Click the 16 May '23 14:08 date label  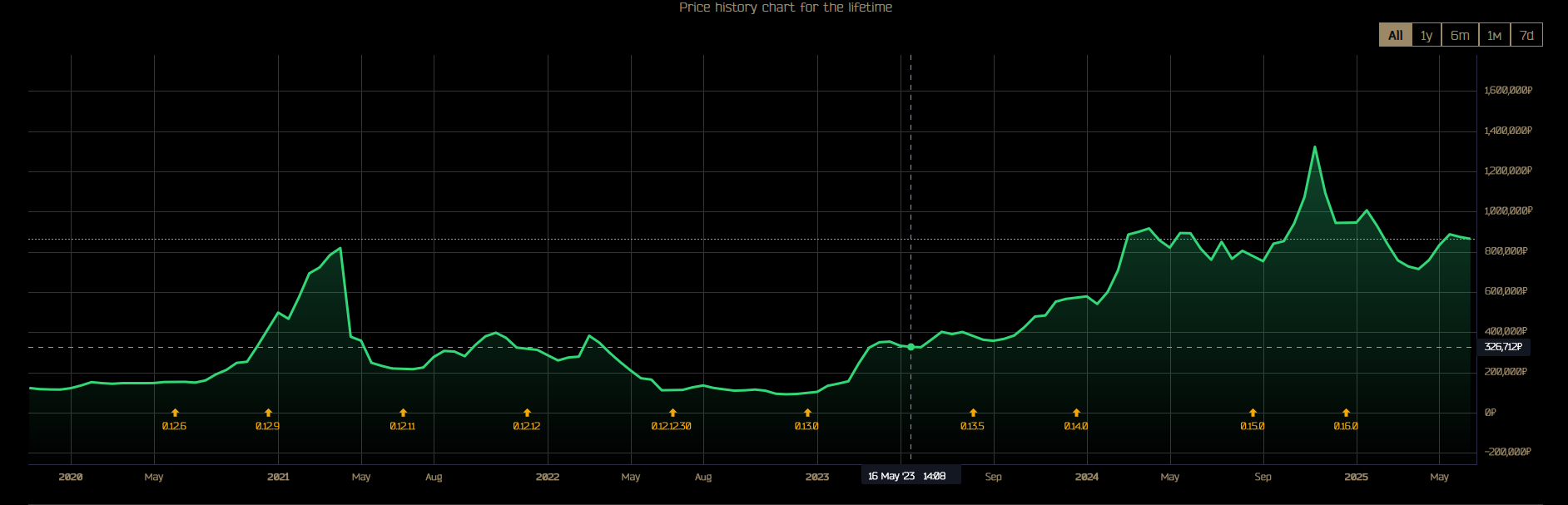[x=911, y=476]
